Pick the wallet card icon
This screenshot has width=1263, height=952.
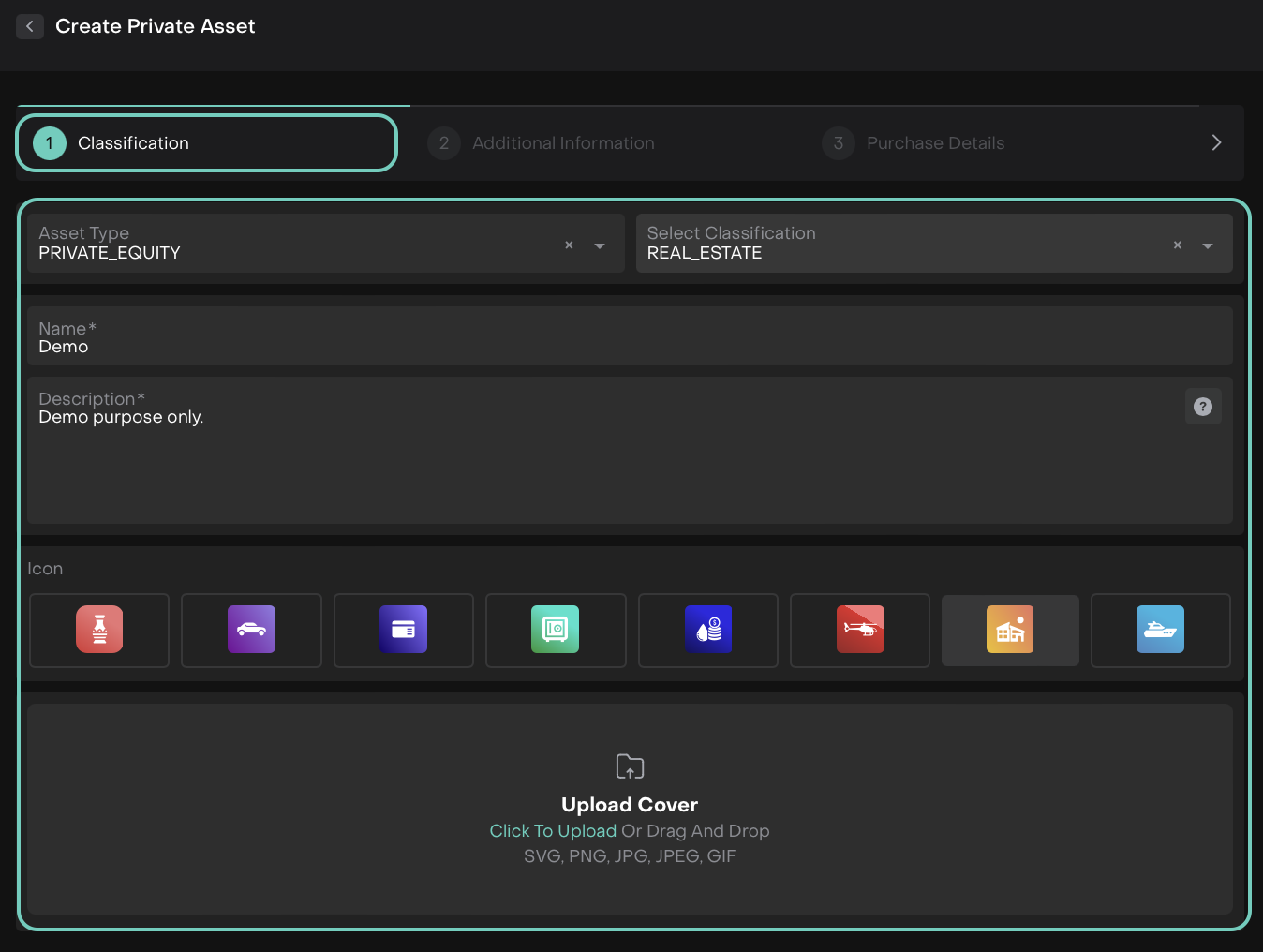tap(403, 630)
